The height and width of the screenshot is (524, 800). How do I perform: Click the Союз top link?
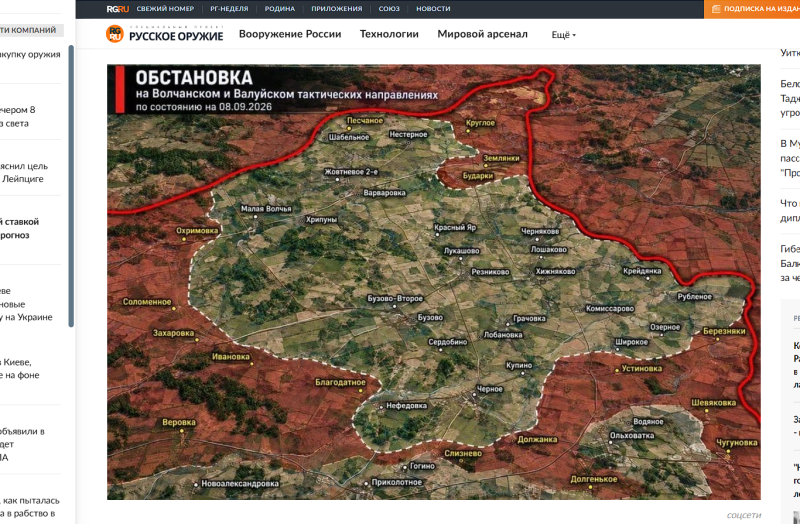(389, 9)
